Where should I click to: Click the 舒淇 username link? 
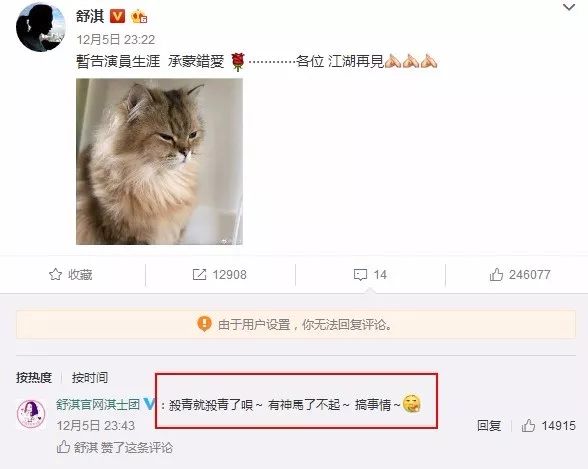pos(90,16)
